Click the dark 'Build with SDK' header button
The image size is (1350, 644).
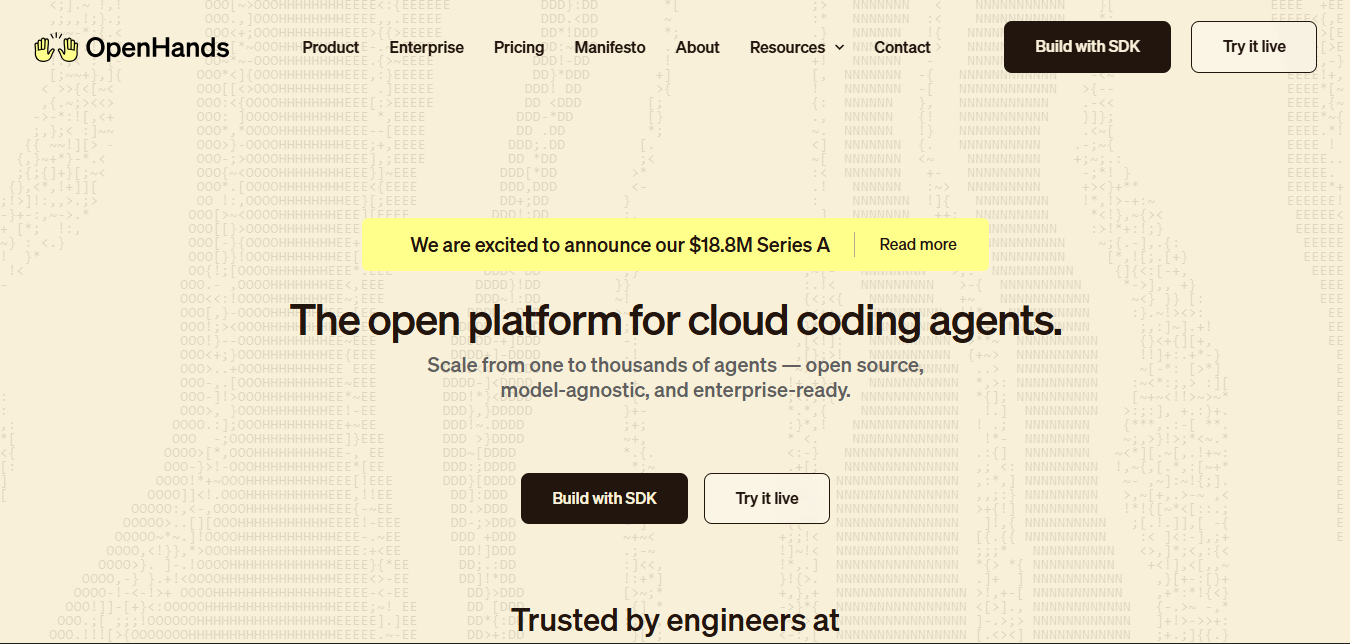(1087, 46)
